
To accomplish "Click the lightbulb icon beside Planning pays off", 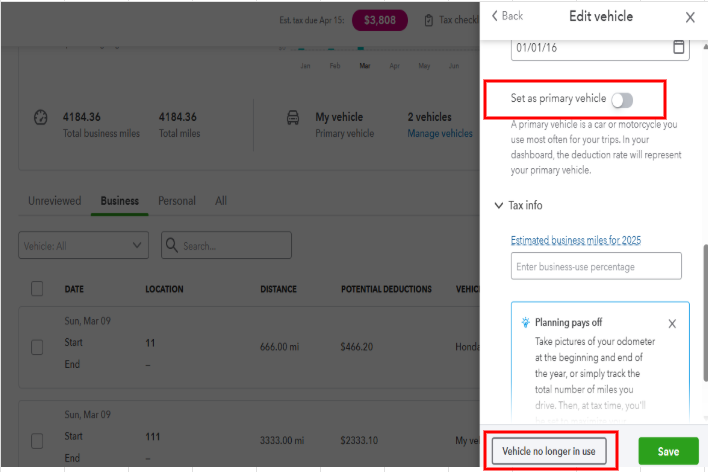I will [x=525, y=322].
